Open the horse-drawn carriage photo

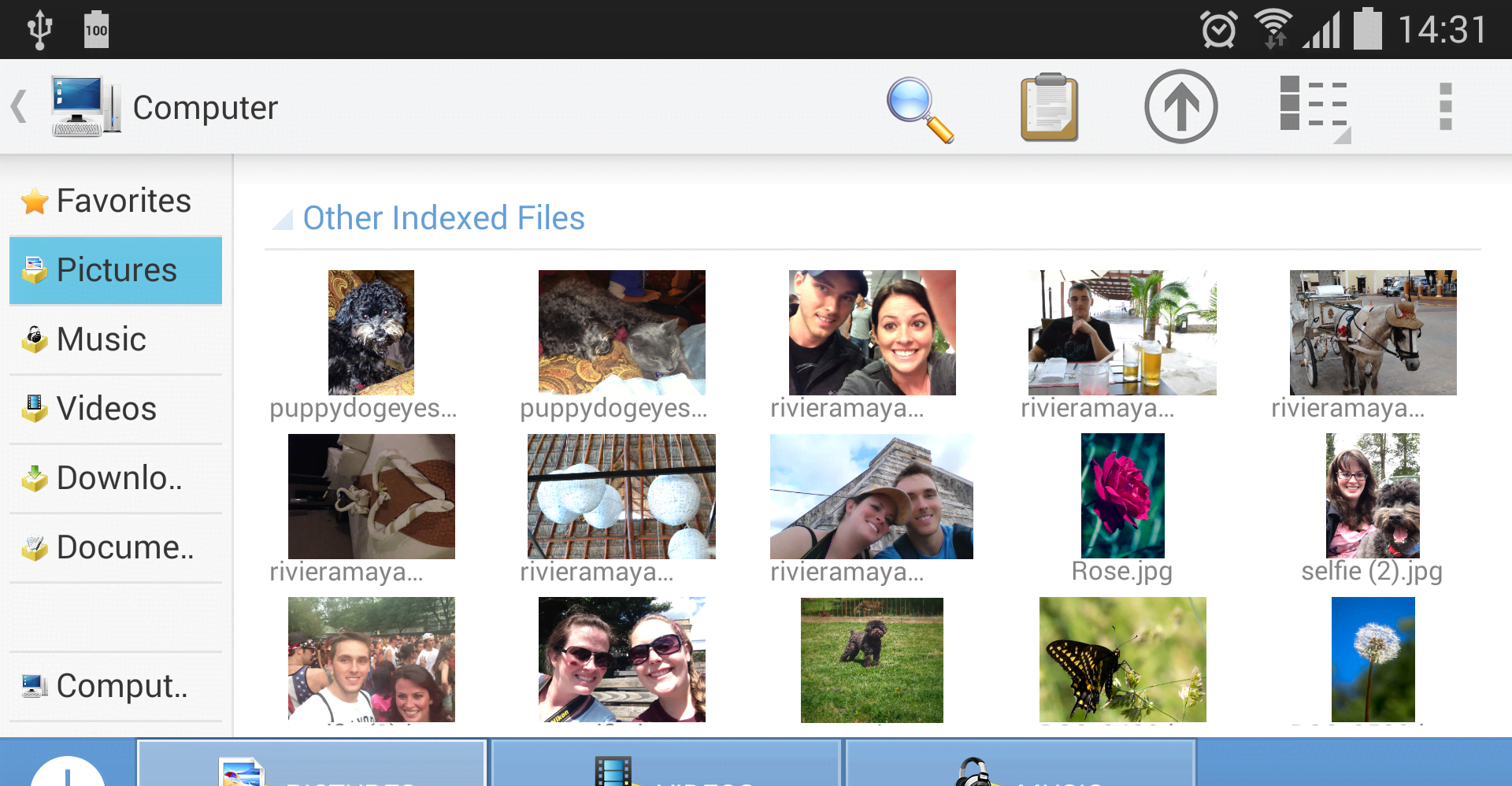coord(1373,332)
